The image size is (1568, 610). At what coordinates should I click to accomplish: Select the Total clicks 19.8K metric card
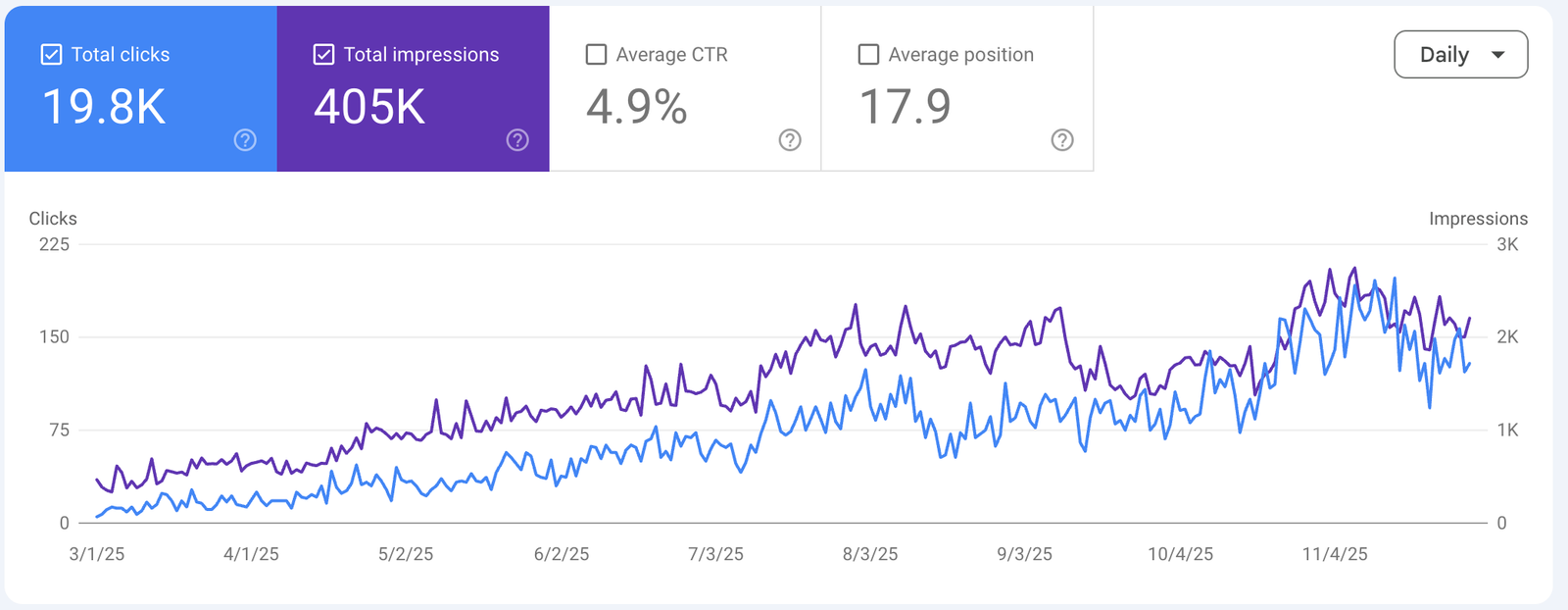pyautogui.click(x=141, y=89)
